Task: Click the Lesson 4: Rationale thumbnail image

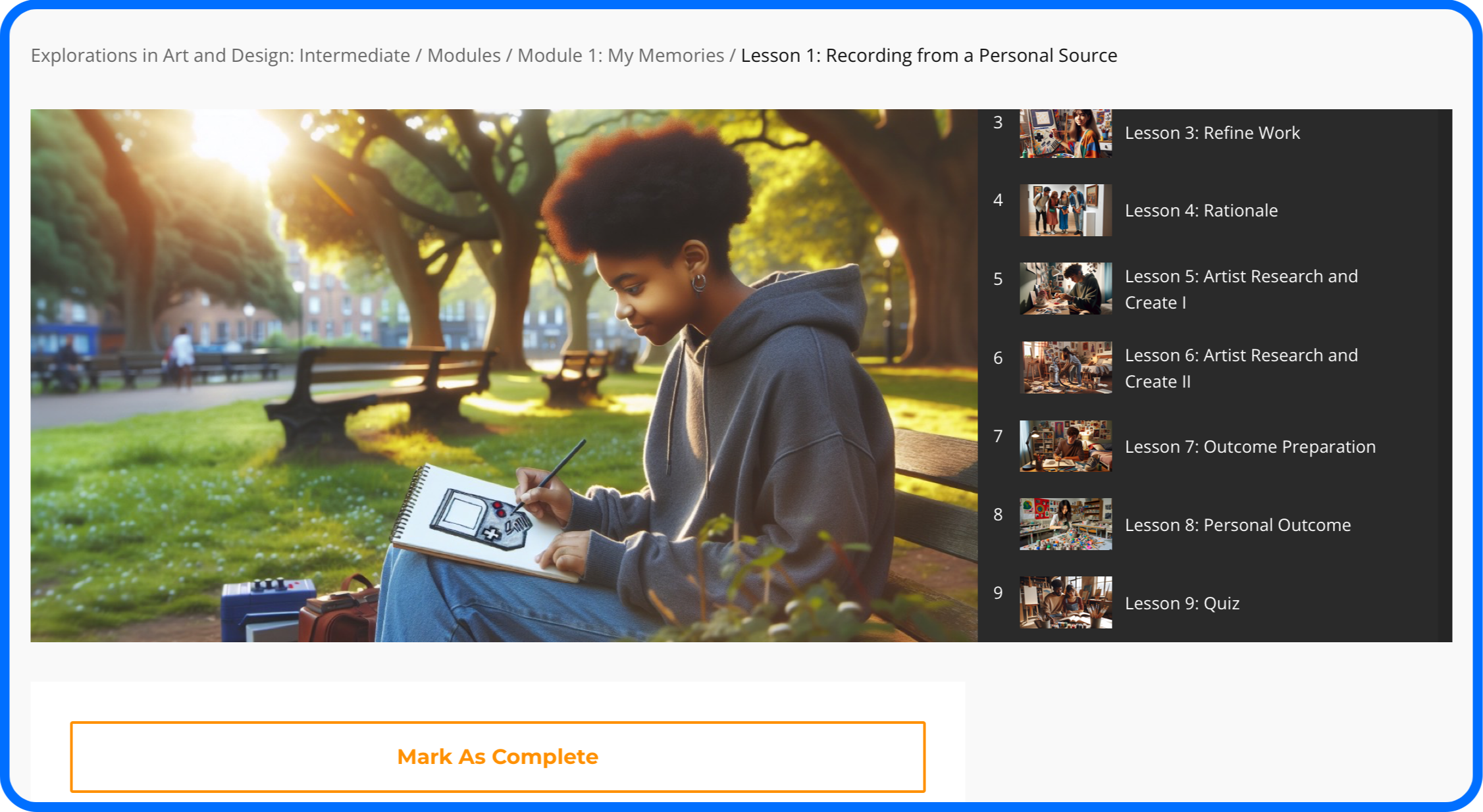Action: point(1065,210)
